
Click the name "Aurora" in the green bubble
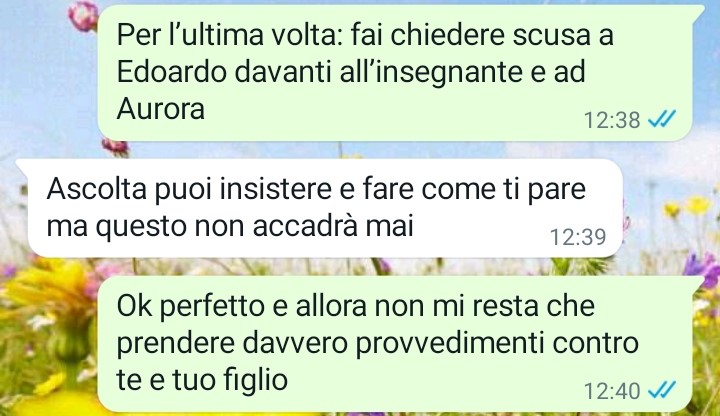[161, 109]
